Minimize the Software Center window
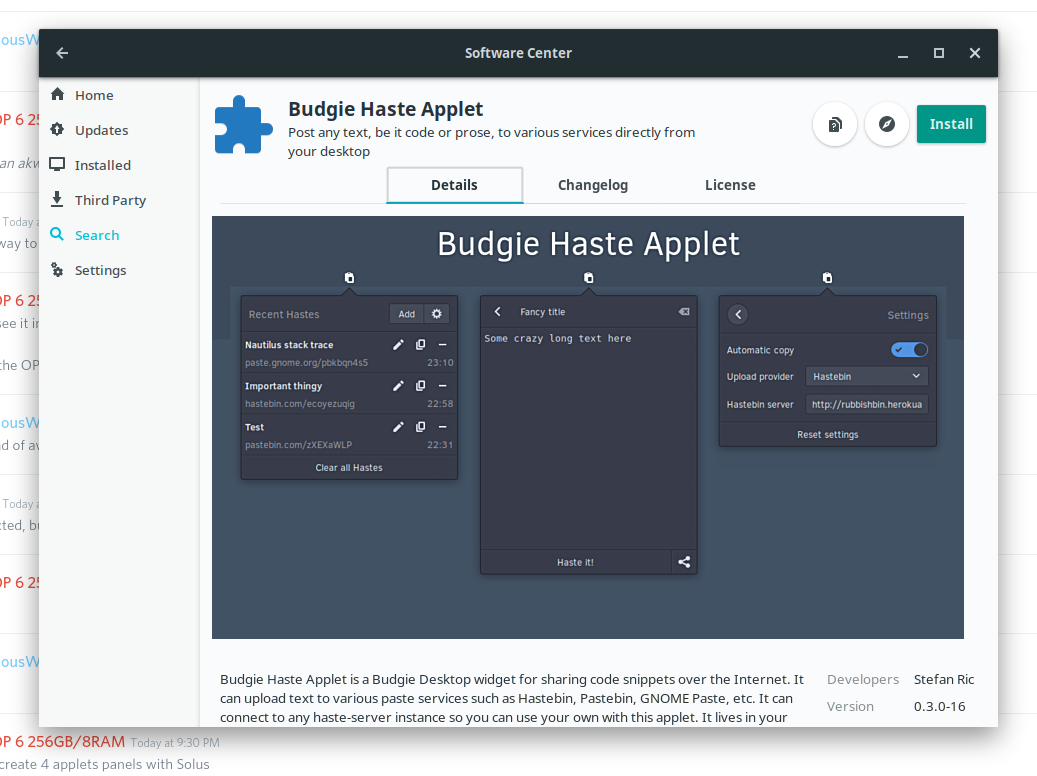Screen dimensions: 1037x776 903,53
